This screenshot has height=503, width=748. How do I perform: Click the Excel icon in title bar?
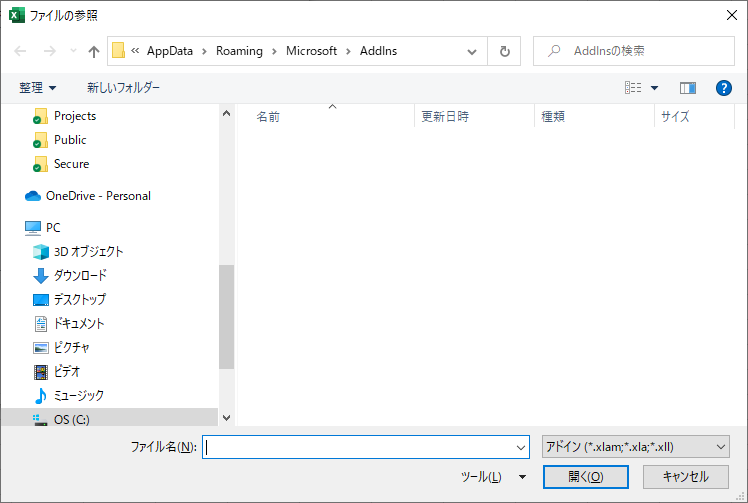click(x=16, y=15)
